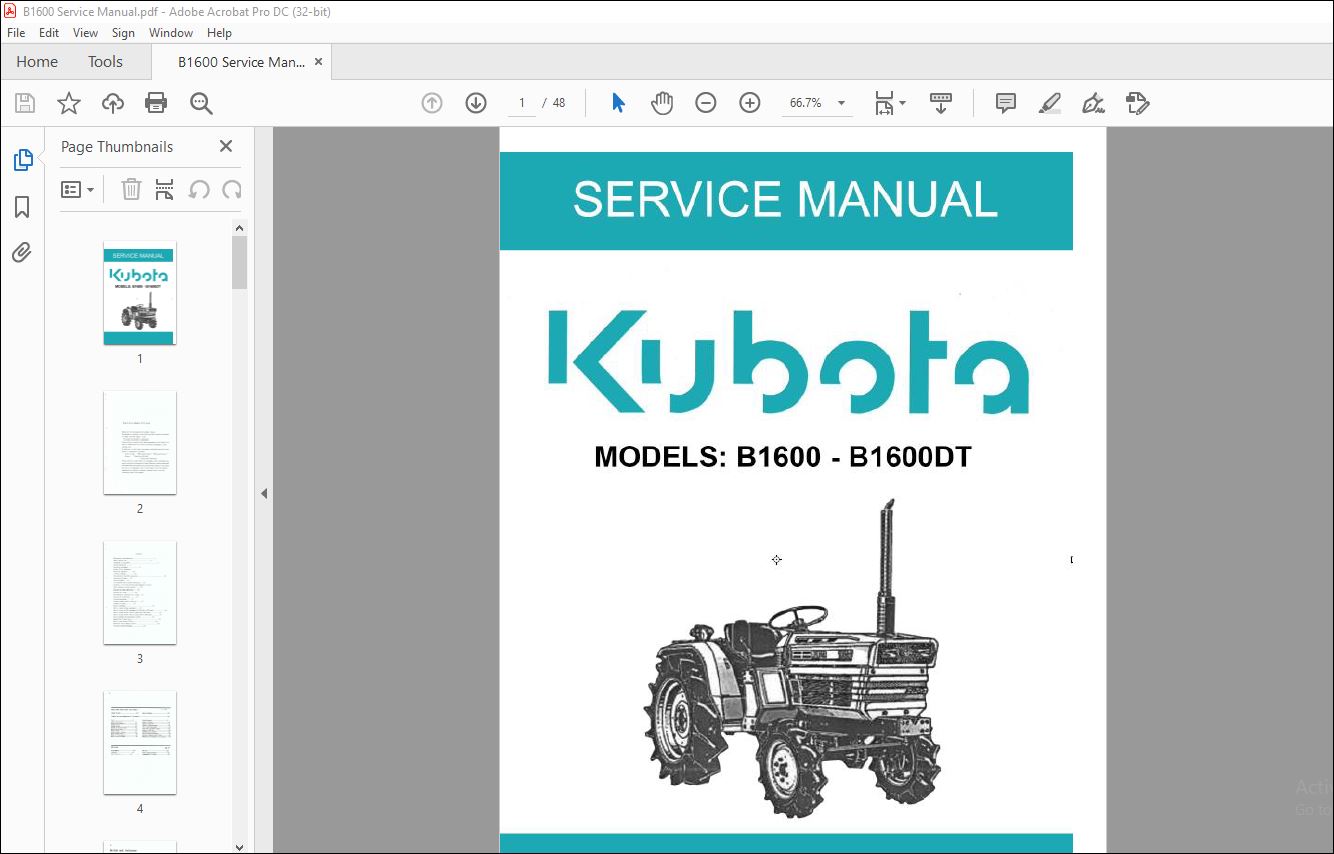Rotate page counterclockwise
This screenshot has height=854, width=1334.
click(x=199, y=189)
